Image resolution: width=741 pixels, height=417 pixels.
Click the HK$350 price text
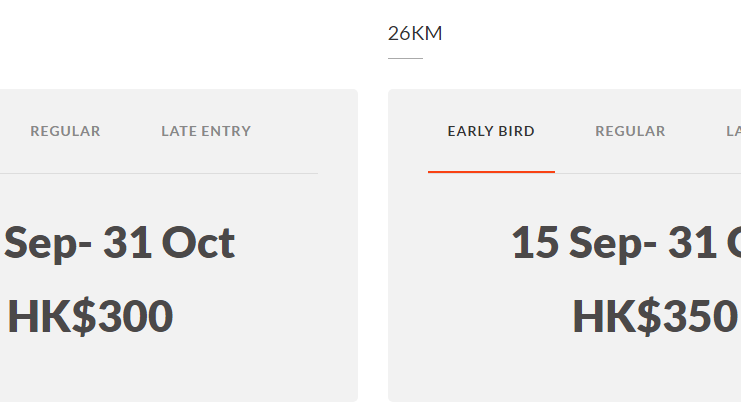[x=655, y=316]
